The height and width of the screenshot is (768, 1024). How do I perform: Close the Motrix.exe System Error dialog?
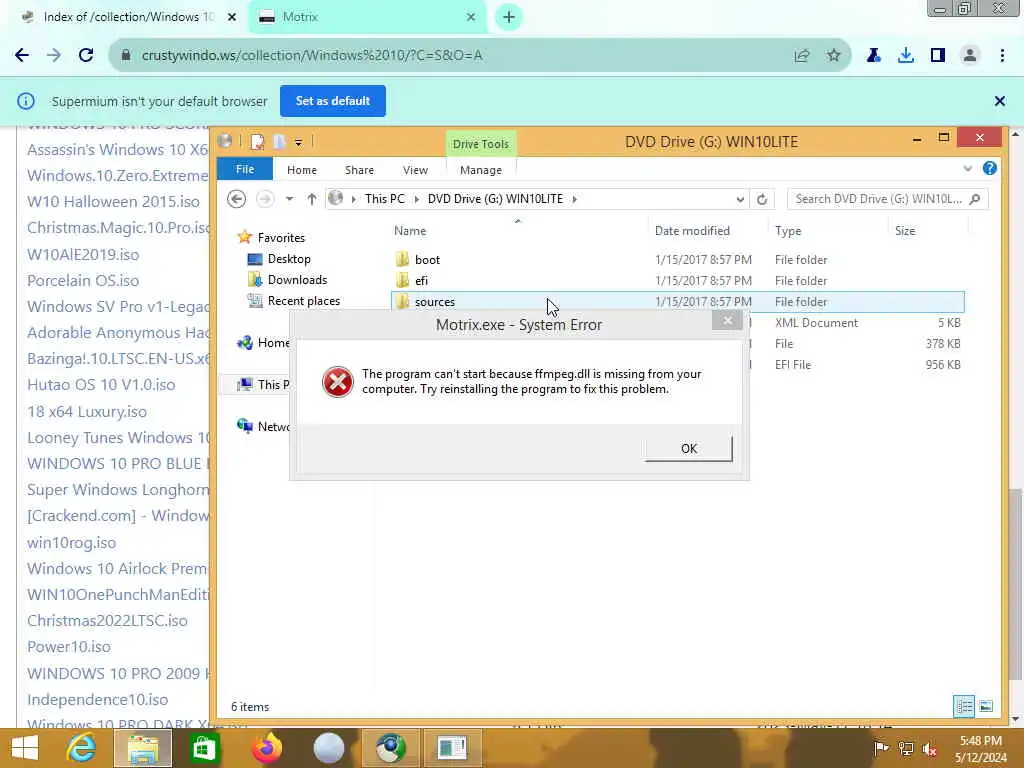tap(728, 320)
